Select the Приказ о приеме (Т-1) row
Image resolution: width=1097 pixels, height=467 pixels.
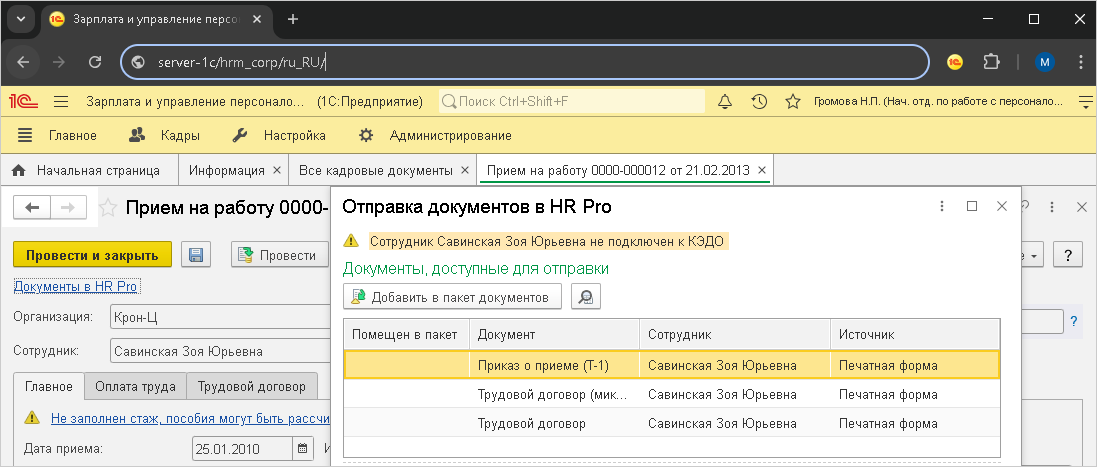click(672, 365)
